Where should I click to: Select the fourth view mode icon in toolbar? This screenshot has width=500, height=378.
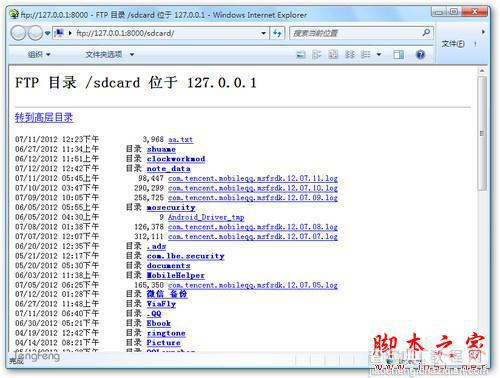click(349, 55)
